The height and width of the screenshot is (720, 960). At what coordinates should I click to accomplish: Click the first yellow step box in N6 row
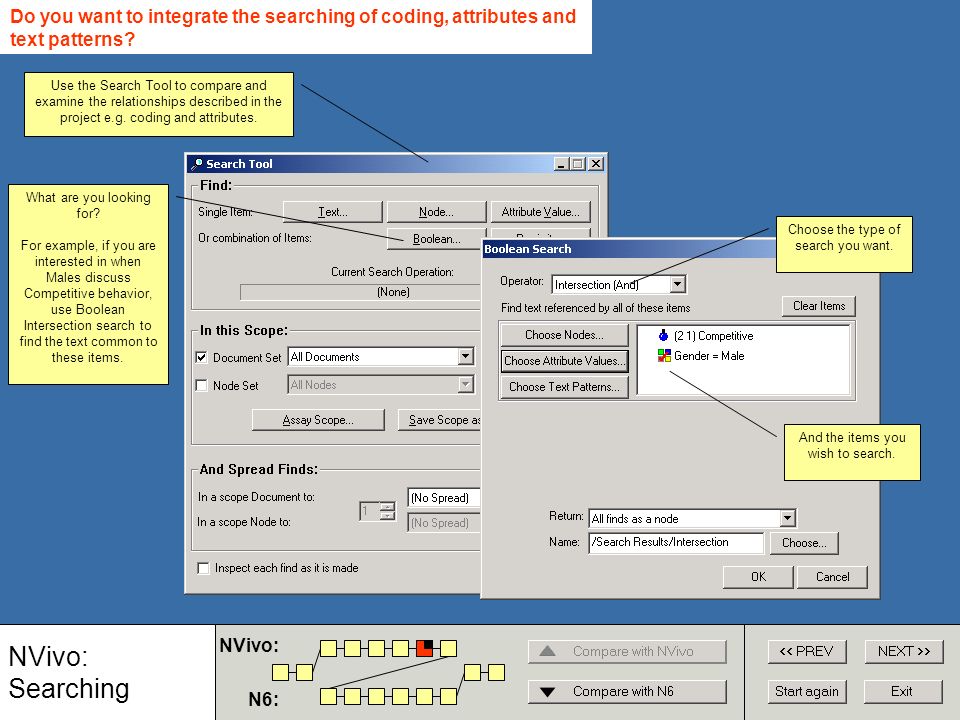click(328, 696)
